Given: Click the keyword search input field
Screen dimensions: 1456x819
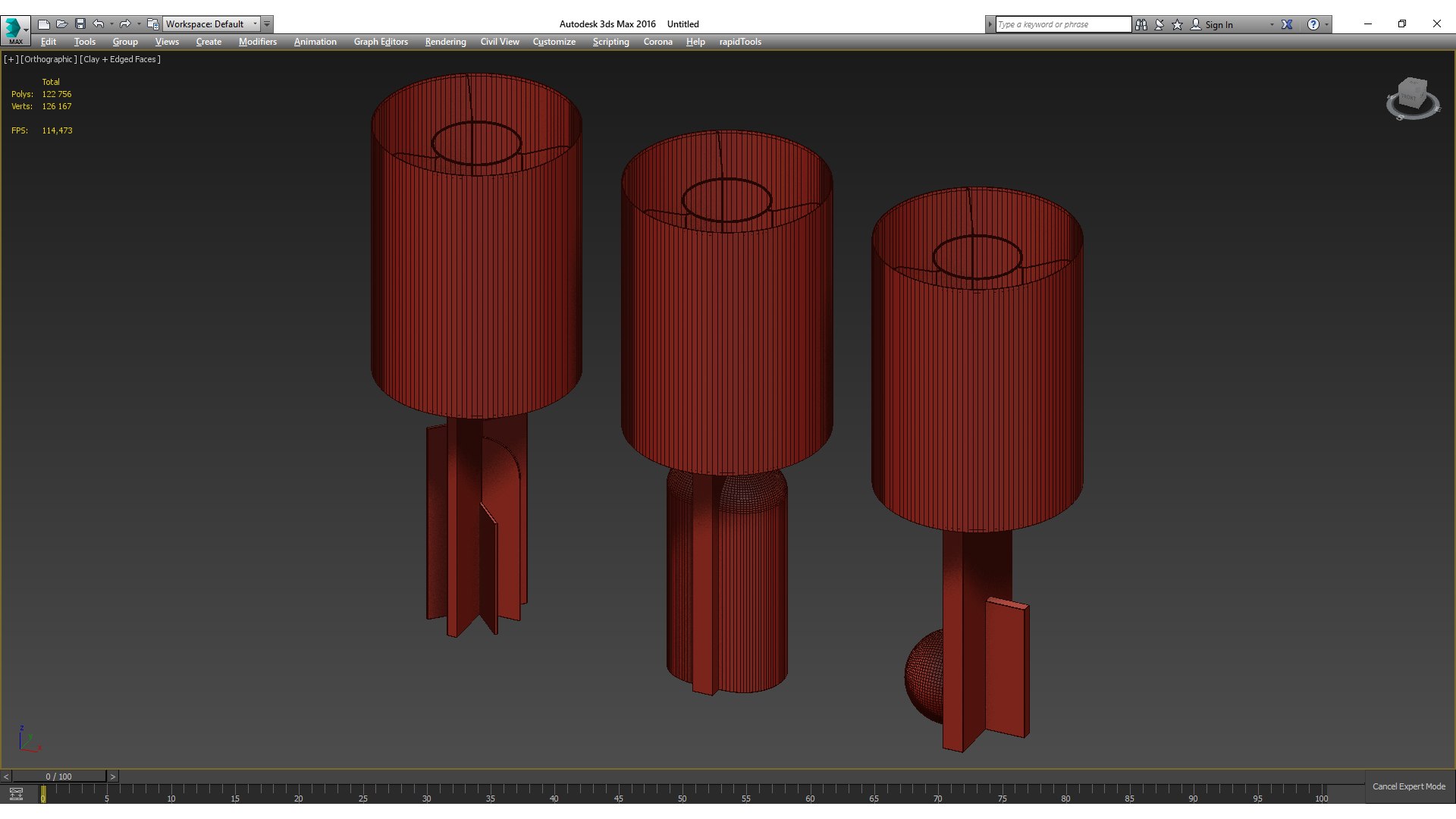Looking at the screenshot, I should tap(1063, 24).
